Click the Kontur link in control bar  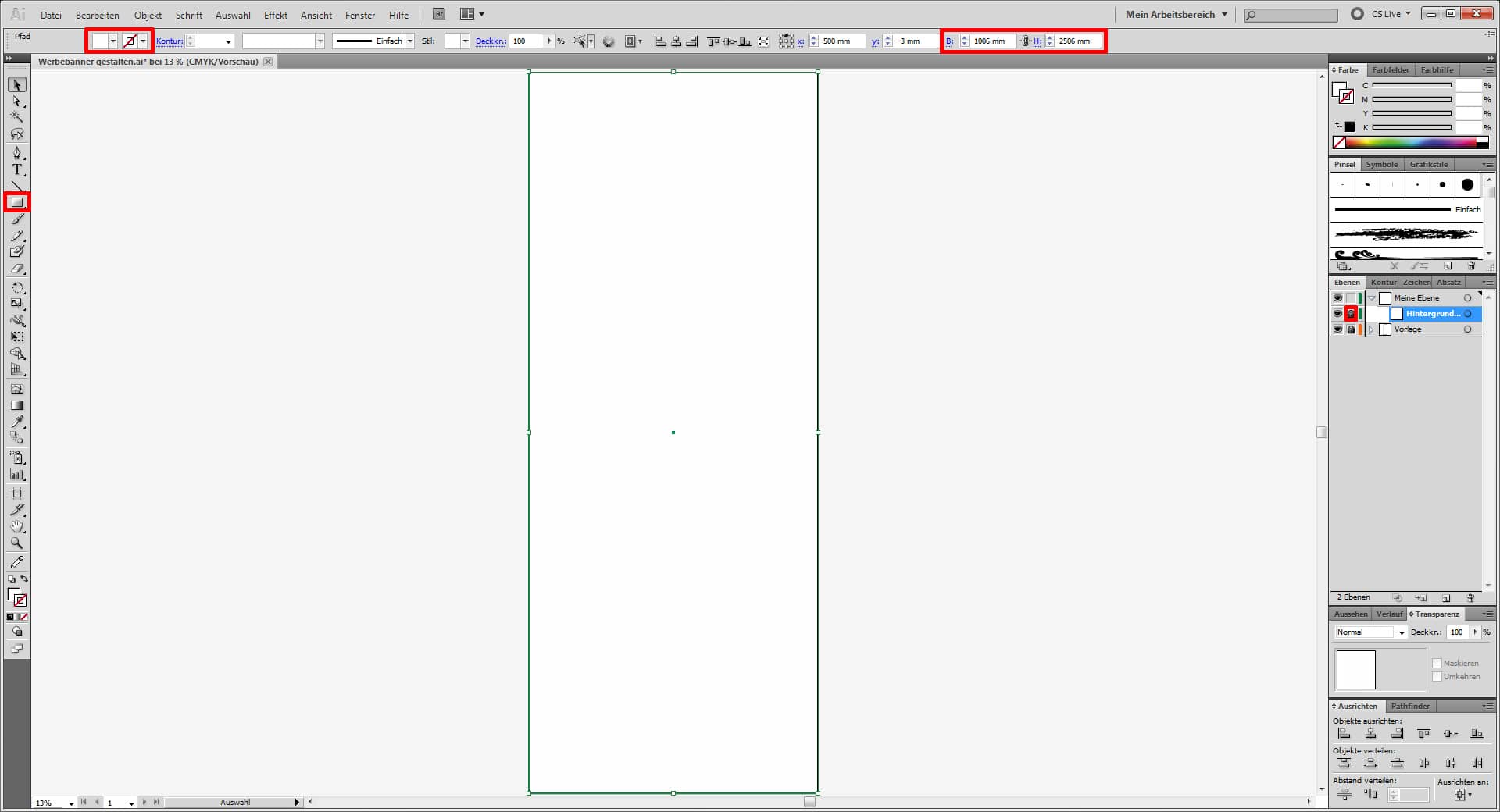pyautogui.click(x=169, y=41)
